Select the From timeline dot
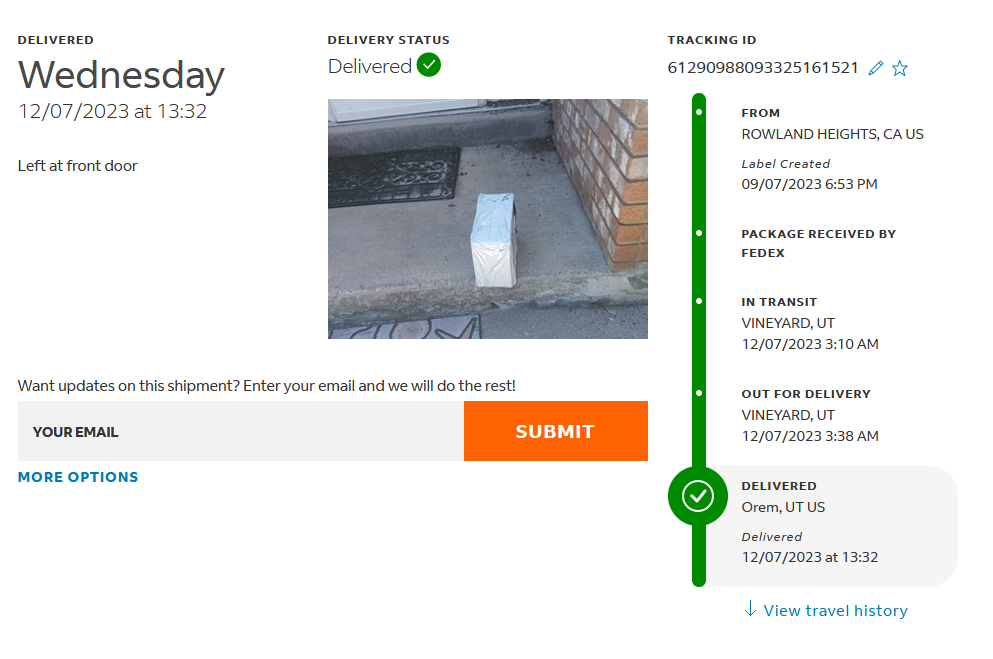 click(698, 112)
